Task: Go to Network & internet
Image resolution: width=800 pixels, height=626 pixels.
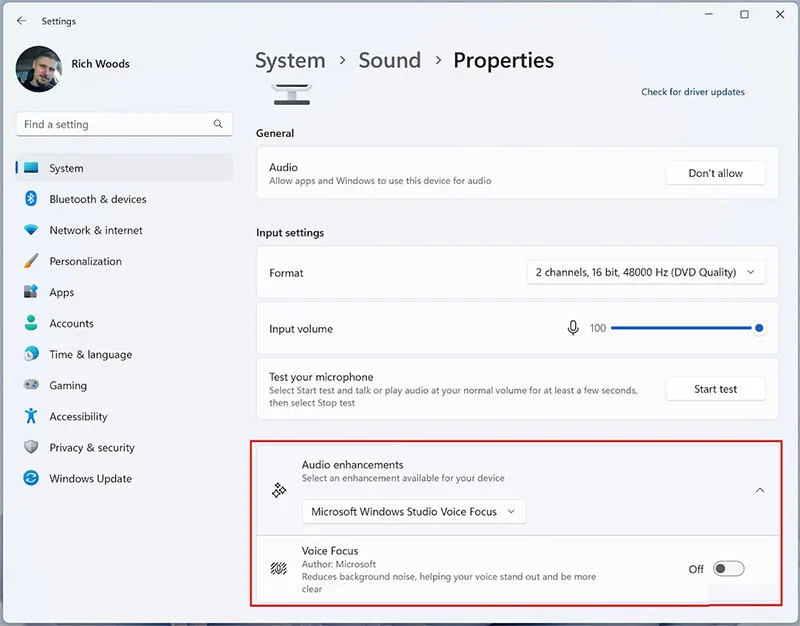Action: pos(124,230)
